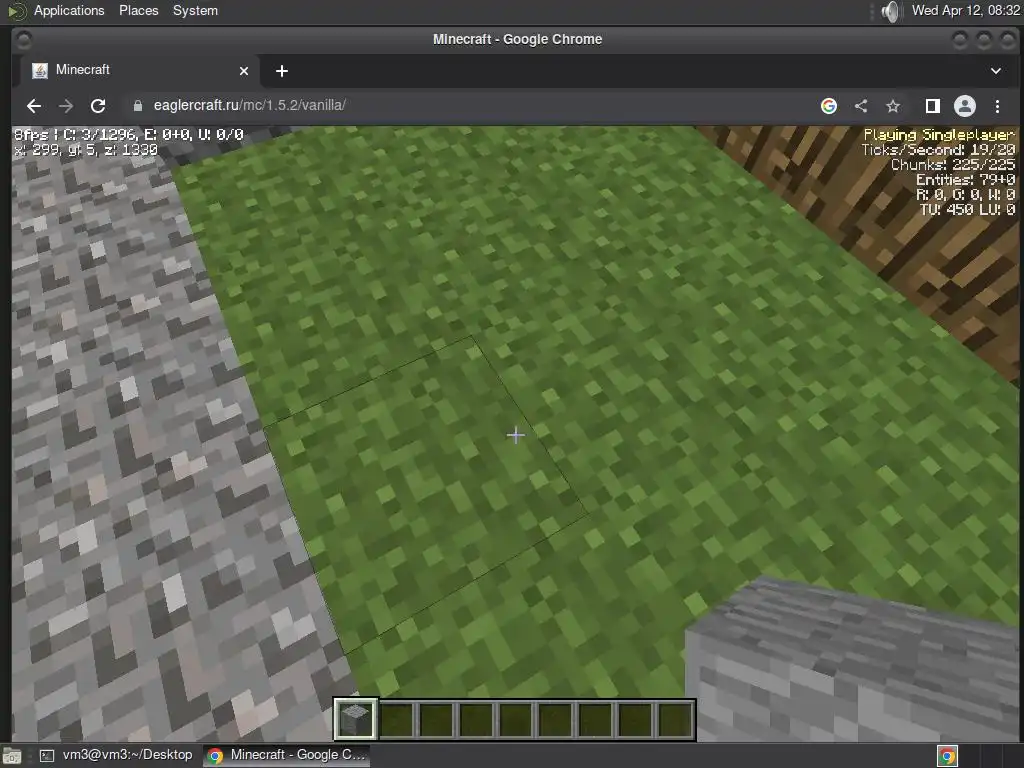The image size is (1024, 768).
Task: Click the "Chunks: 225/225" debug text
Action: click(x=953, y=165)
